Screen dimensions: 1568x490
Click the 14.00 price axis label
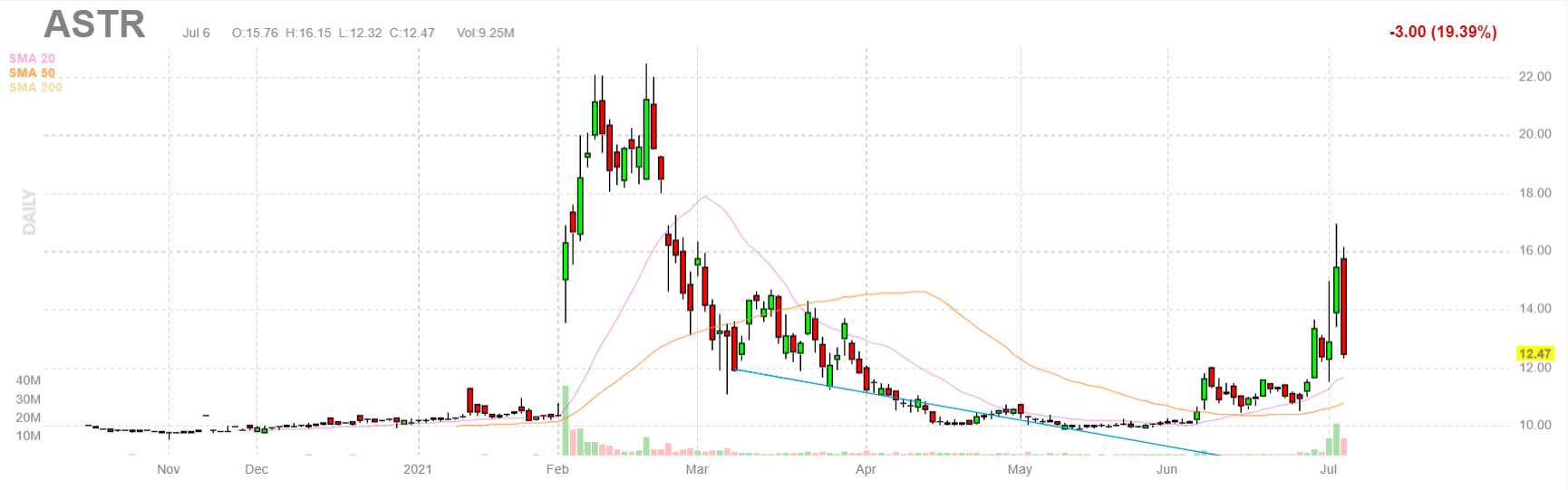(x=1534, y=309)
